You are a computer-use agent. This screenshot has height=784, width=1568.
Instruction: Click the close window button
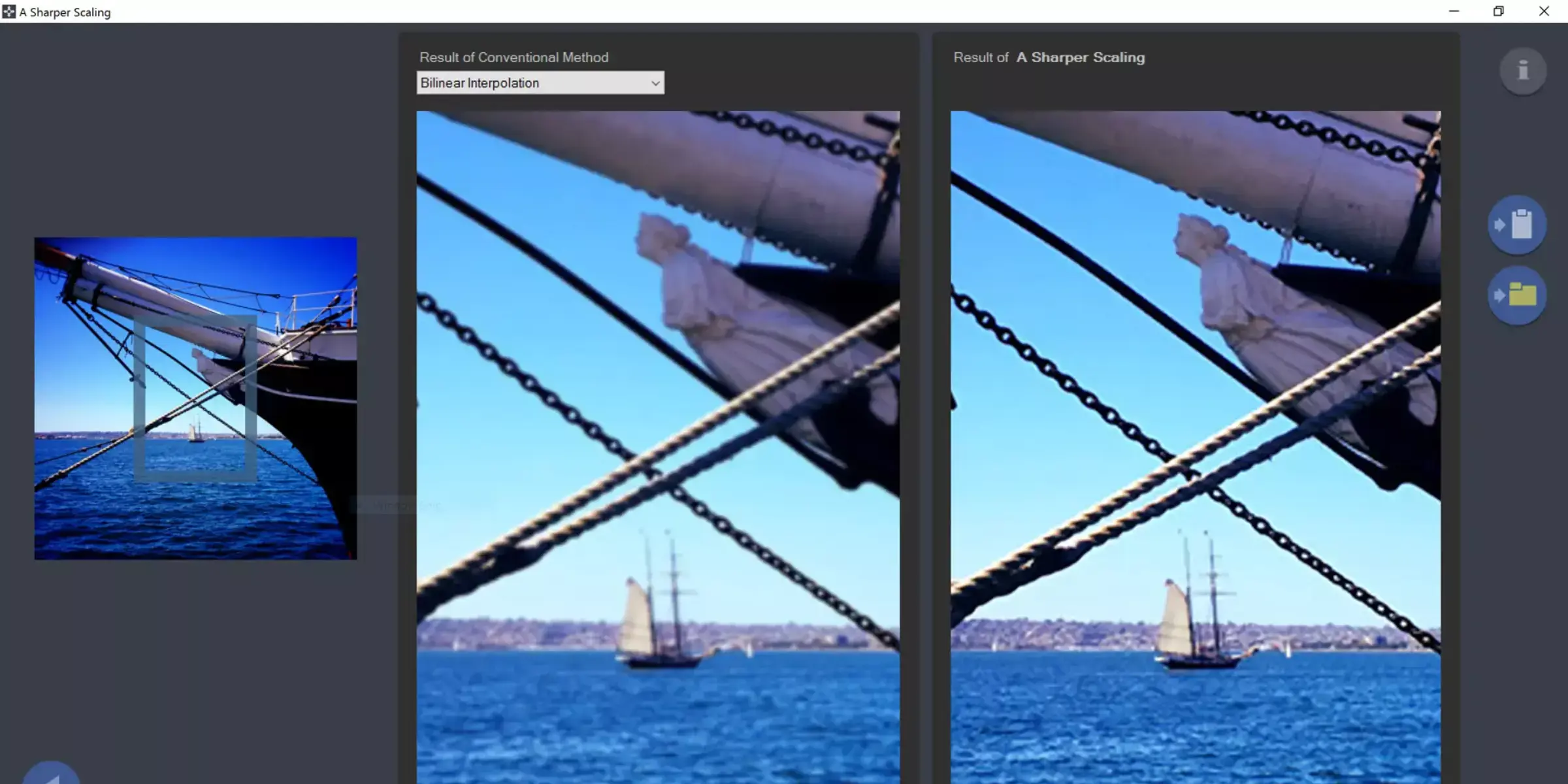tap(1544, 11)
